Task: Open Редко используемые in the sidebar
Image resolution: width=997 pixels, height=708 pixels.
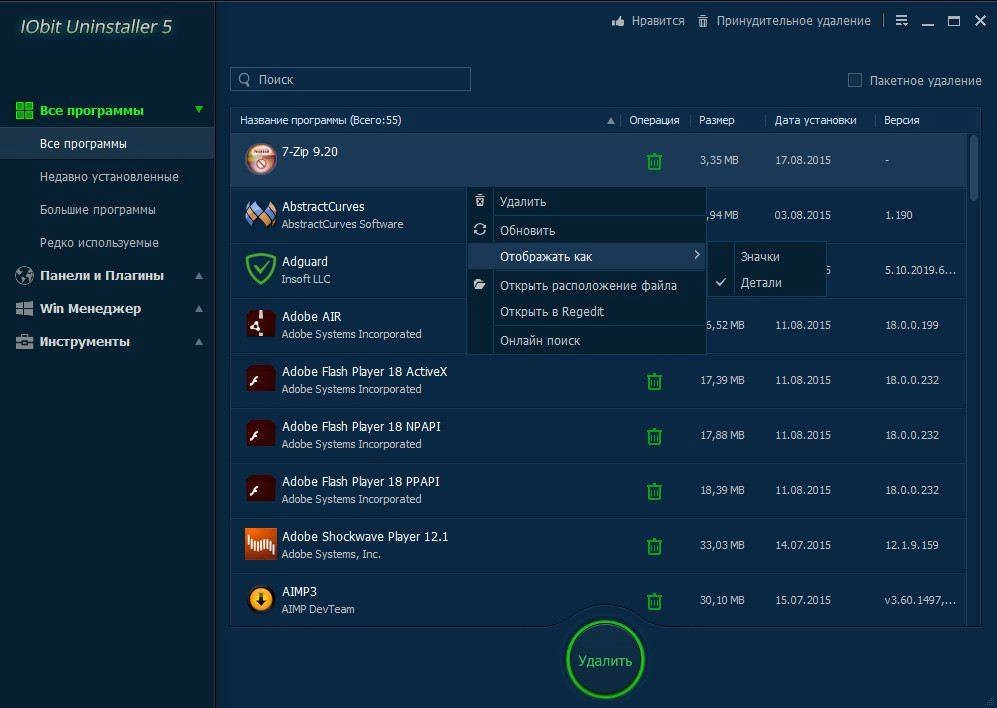Action: [x=99, y=243]
